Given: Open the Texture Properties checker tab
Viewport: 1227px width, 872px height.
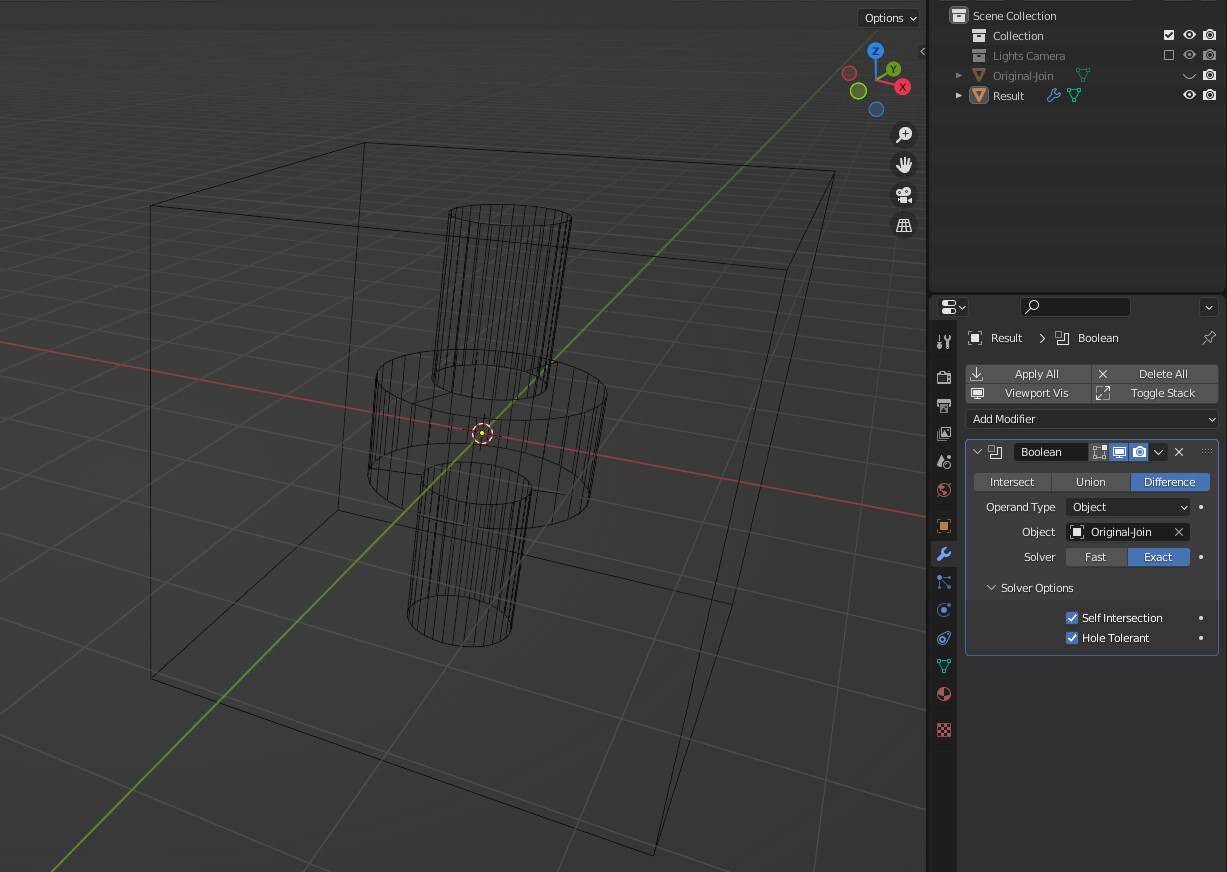Looking at the screenshot, I should 943,730.
